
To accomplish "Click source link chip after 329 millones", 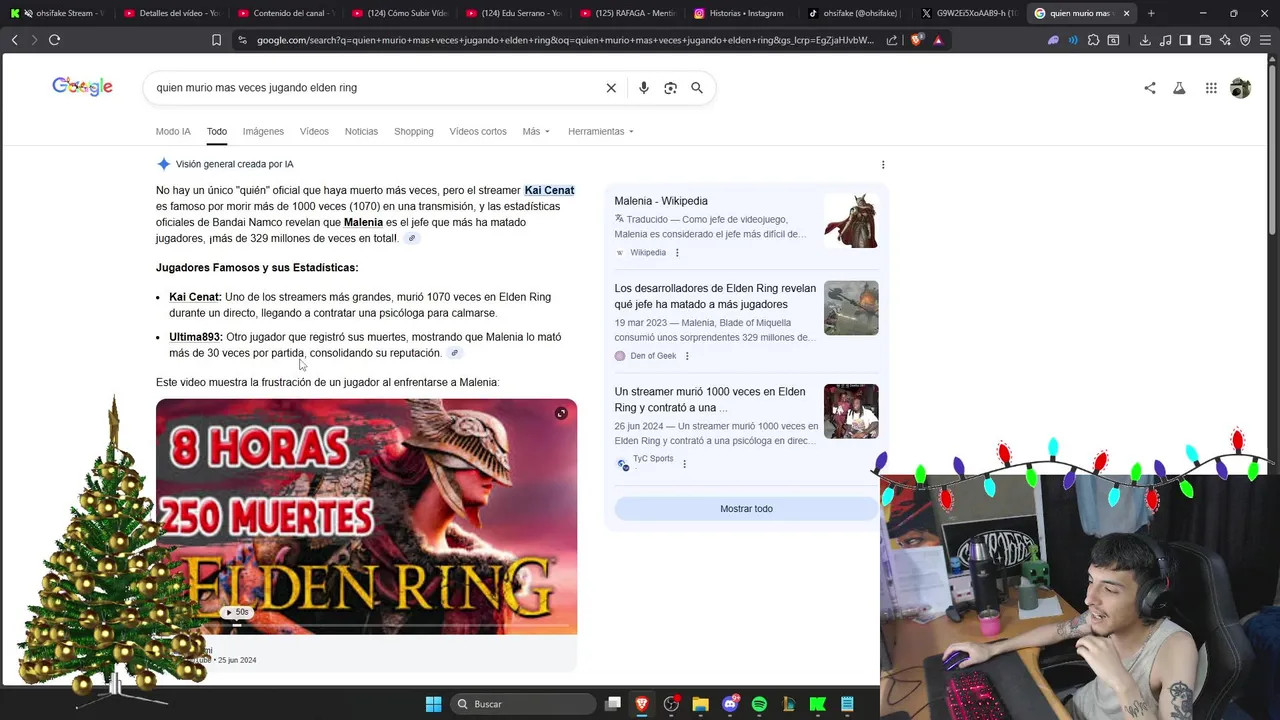I will point(411,238).
